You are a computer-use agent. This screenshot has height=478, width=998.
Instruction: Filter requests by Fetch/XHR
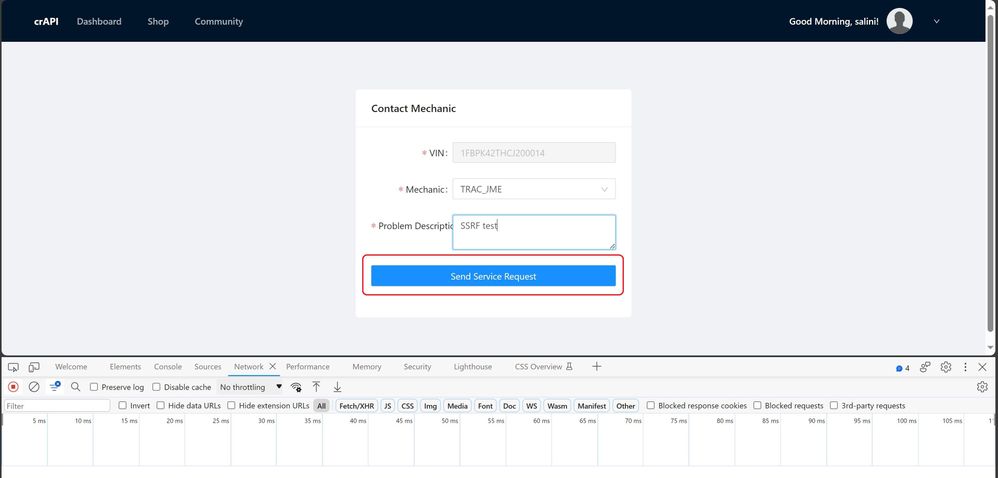coord(356,405)
